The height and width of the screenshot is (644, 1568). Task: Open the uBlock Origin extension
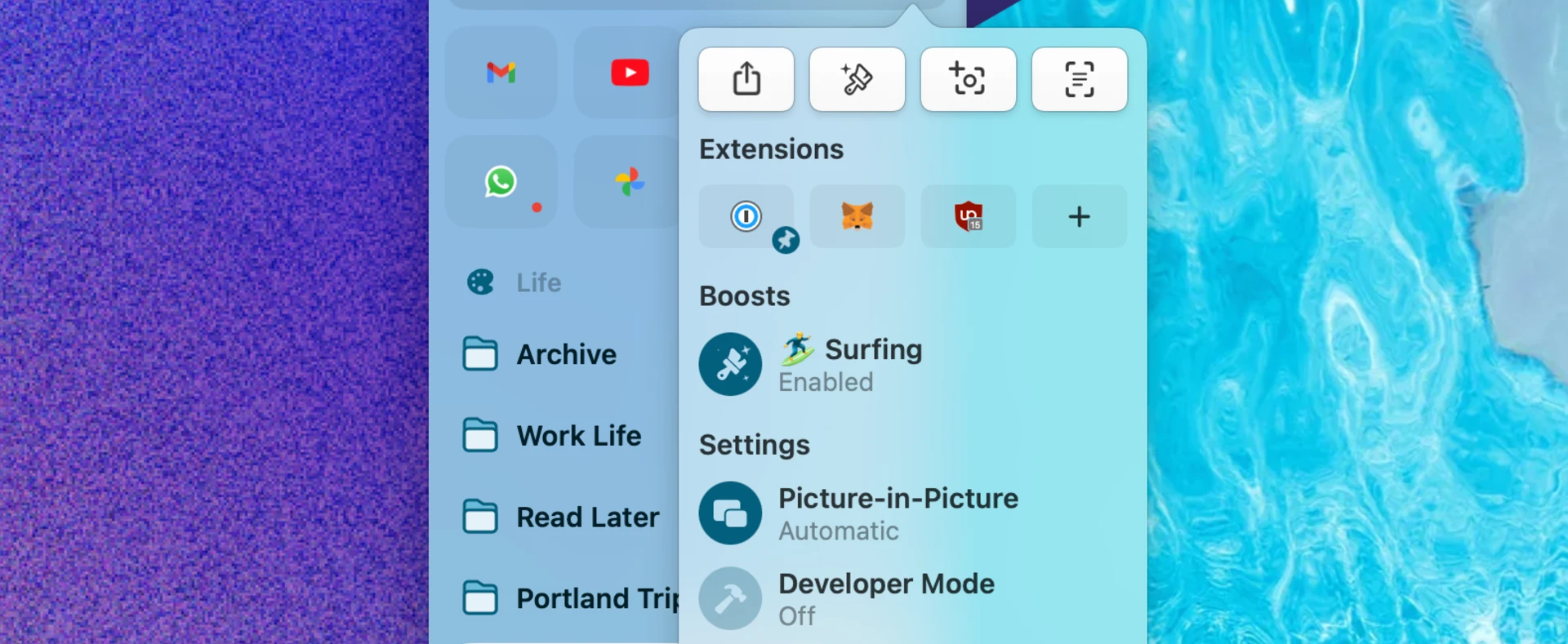pos(969,216)
